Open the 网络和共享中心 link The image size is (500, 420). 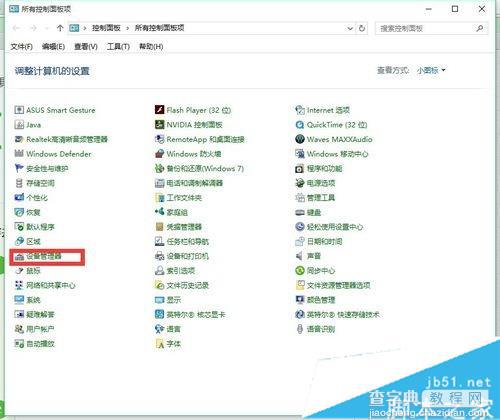point(51,285)
